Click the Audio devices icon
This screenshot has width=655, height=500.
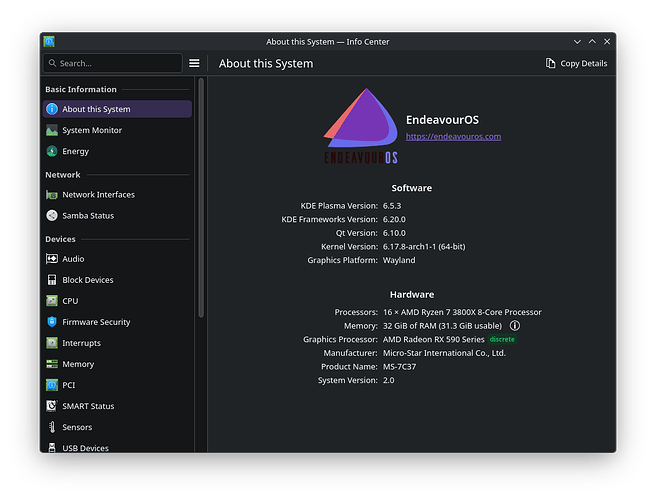click(52, 259)
